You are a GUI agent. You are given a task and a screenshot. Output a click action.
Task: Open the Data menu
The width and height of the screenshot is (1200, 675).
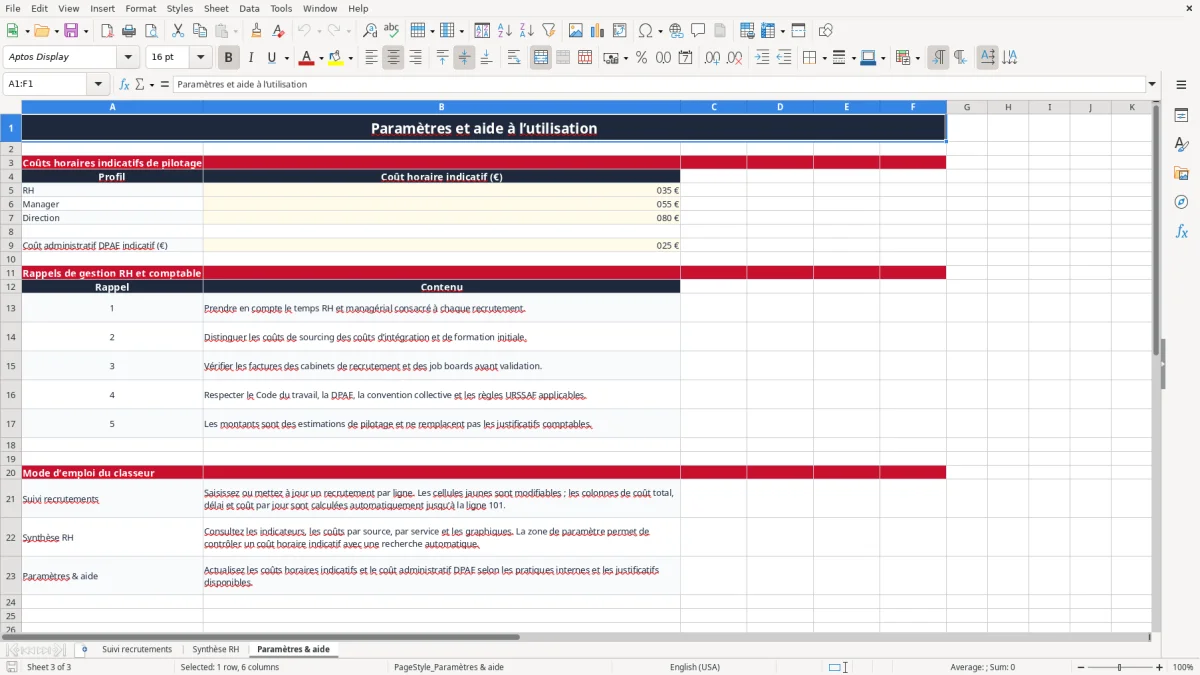[x=249, y=8]
